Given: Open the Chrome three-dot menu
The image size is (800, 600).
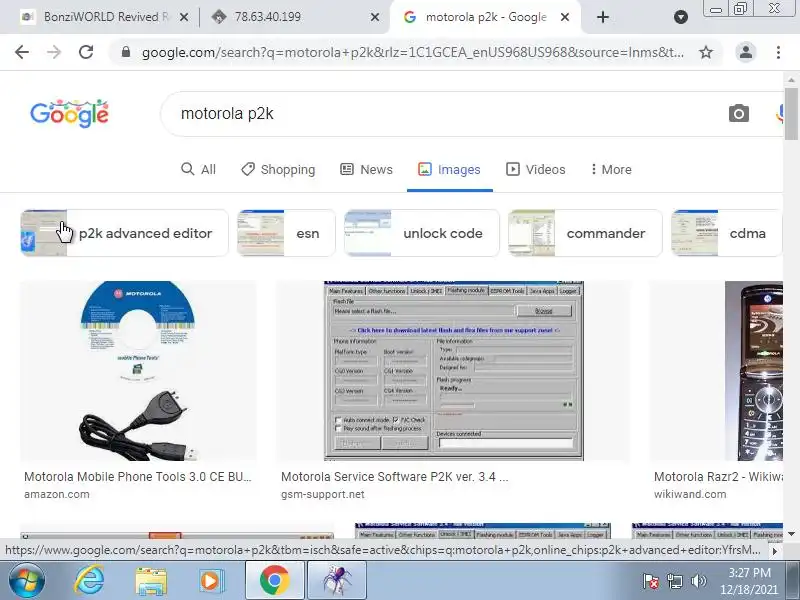Looking at the screenshot, I should point(778,52).
